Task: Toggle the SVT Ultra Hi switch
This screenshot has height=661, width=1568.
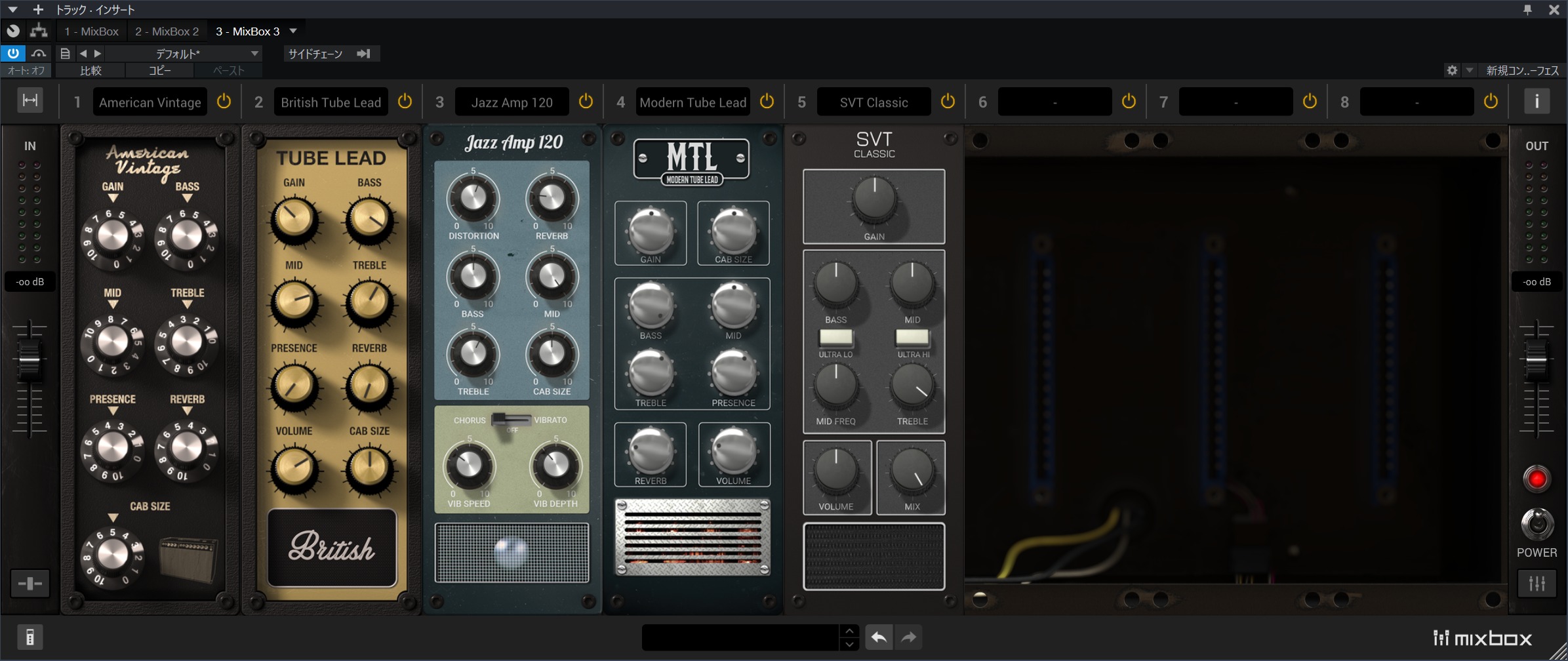Action: tap(913, 338)
